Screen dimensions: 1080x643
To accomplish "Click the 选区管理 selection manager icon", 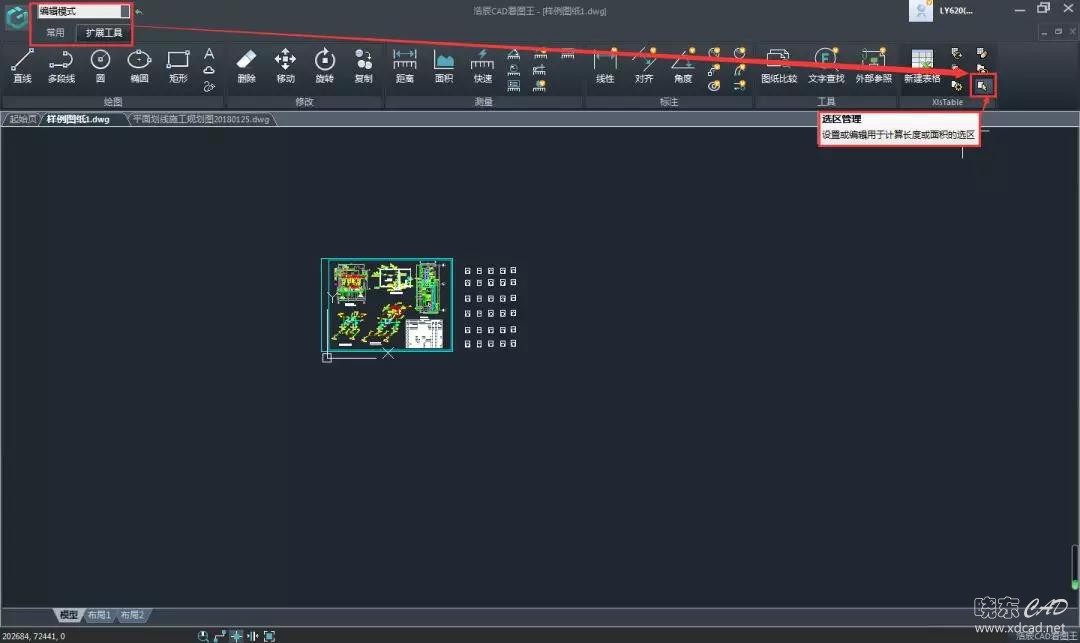I will [983, 86].
